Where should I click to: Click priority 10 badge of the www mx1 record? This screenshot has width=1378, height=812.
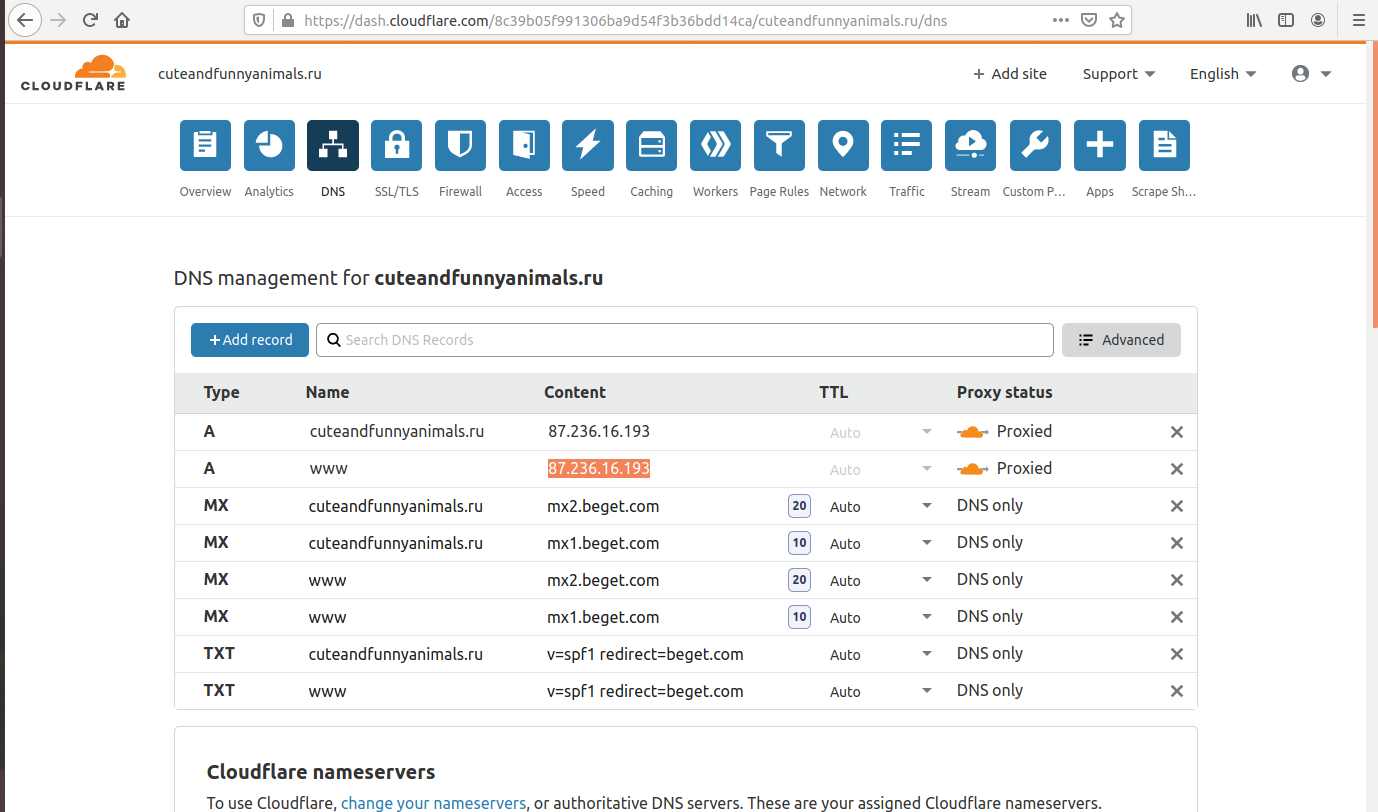(799, 617)
